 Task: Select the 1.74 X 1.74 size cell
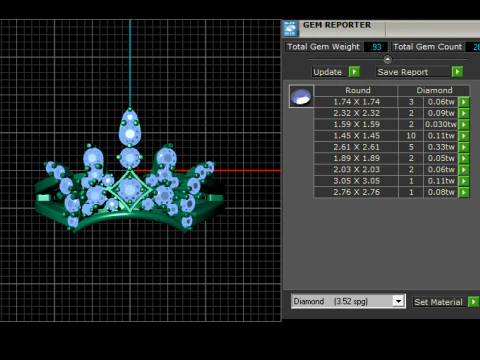click(356, 102)
